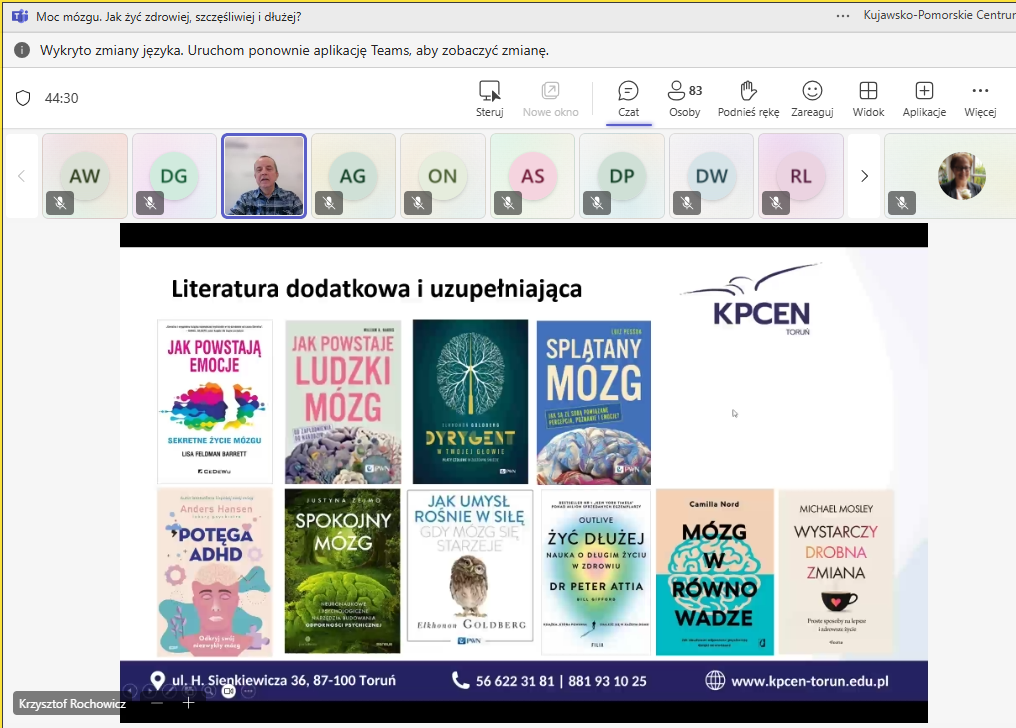Select participant tile AW
The height and width of the screenshot is (728, 1016).
coord(85,176)
